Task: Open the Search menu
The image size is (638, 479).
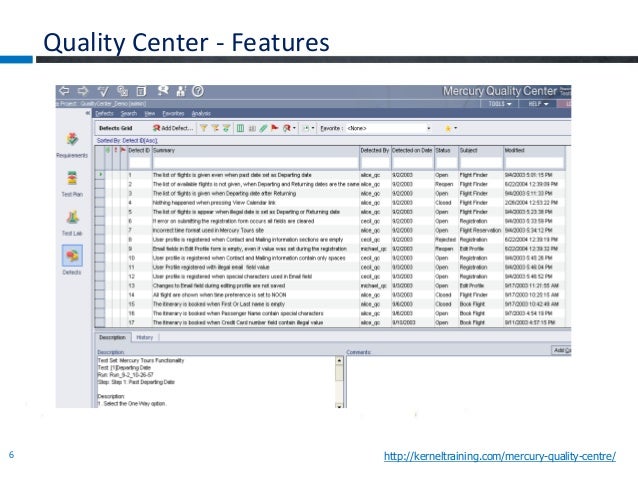Action: 129,114
